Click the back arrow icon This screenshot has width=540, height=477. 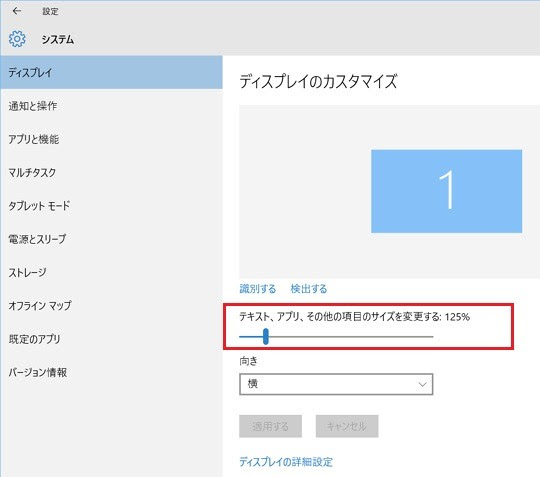pyautogui.click(x=17, y=11)
